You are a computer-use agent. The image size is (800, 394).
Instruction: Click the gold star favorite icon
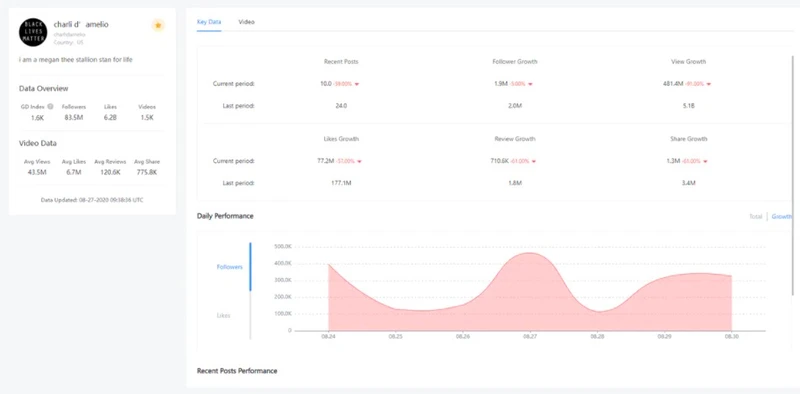click(x=158, y=25)
